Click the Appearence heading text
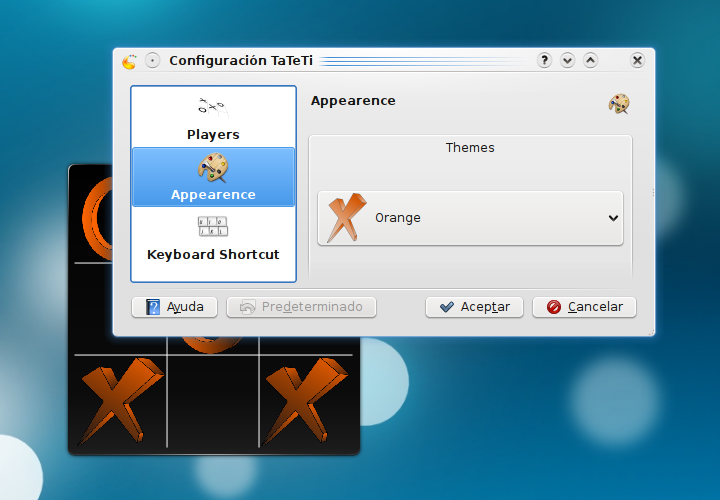 353,101
